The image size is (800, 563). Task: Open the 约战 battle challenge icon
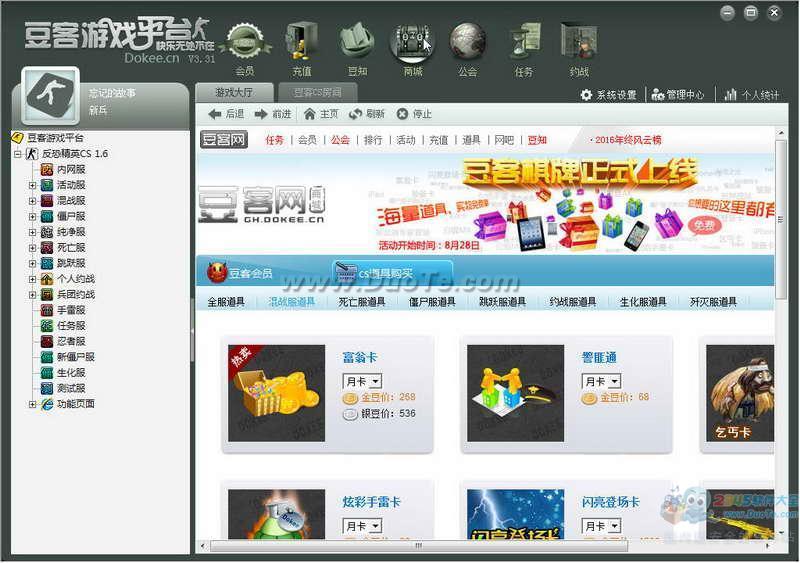tap(579, 42)
